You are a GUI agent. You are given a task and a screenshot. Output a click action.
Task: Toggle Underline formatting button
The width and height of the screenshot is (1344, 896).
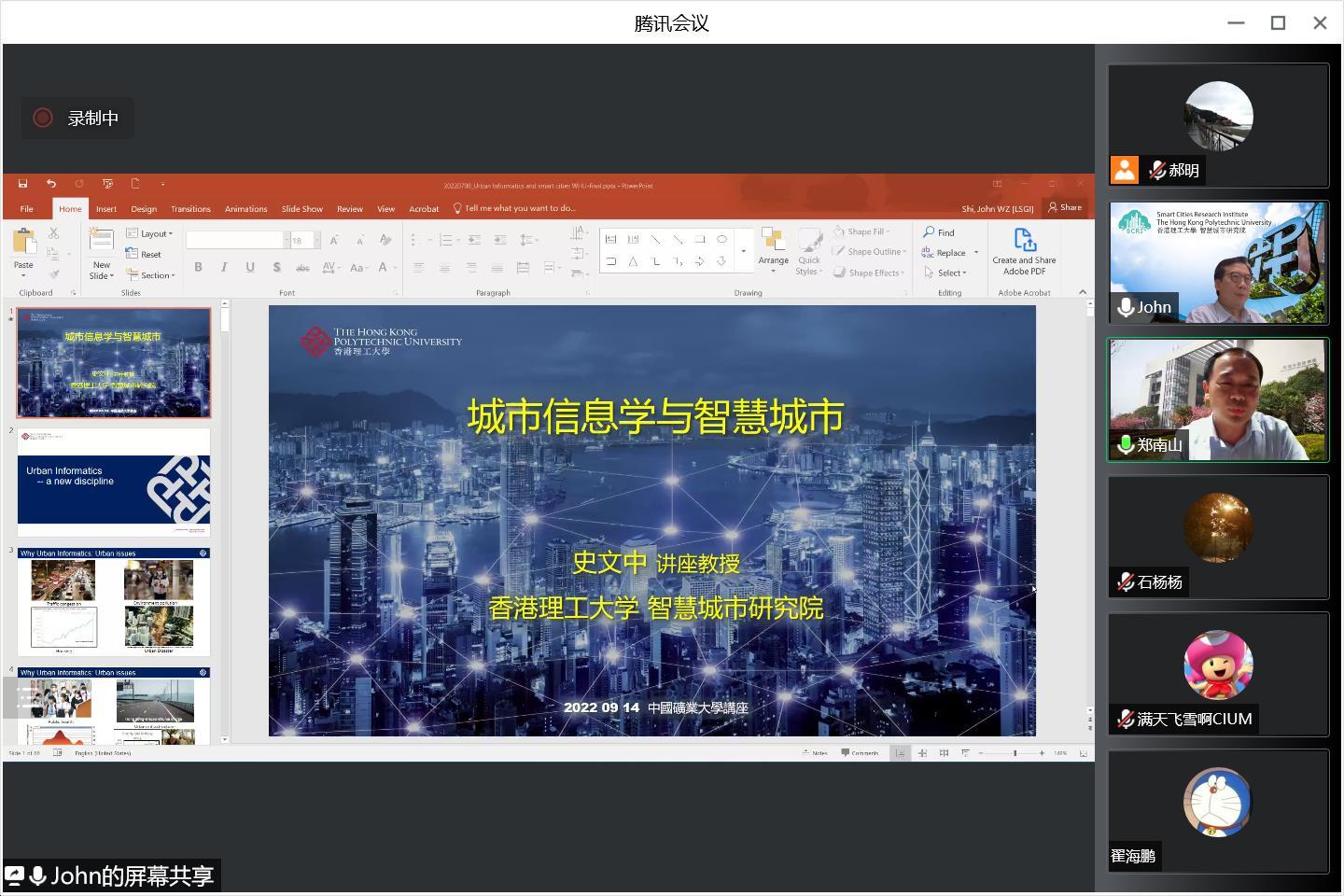coord(250,268)
